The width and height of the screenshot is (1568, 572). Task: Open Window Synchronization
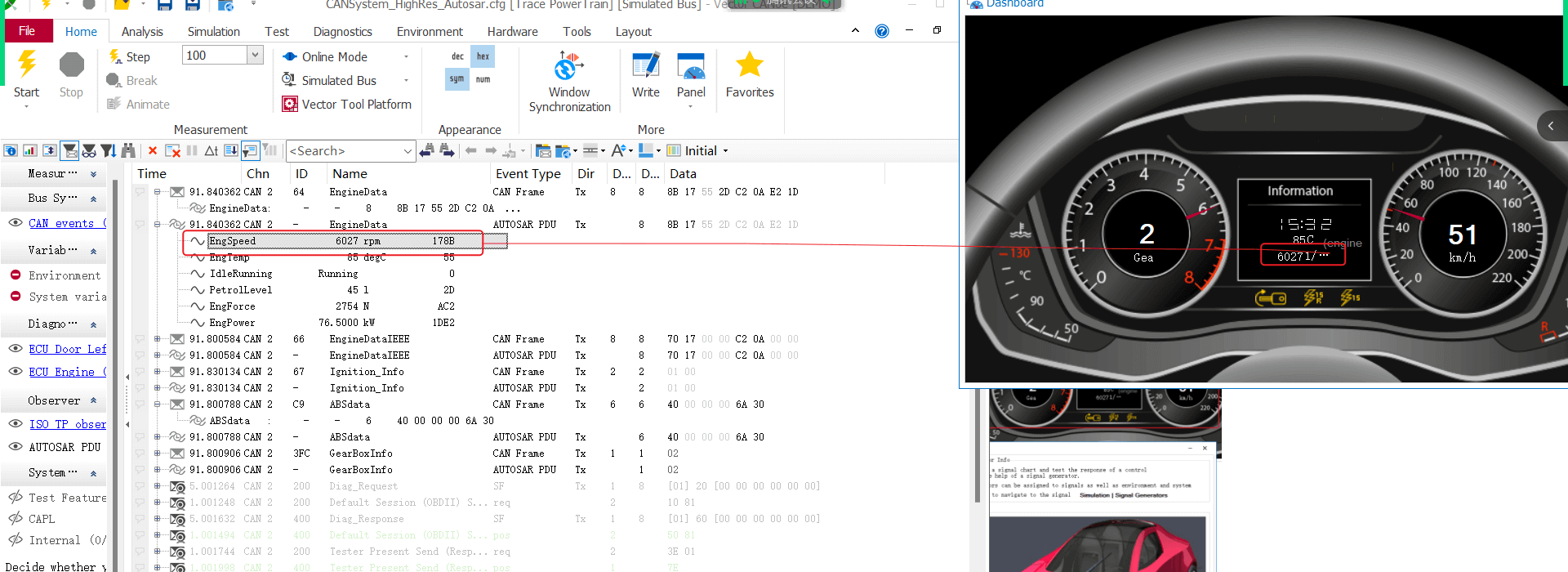tap(569, 83)
